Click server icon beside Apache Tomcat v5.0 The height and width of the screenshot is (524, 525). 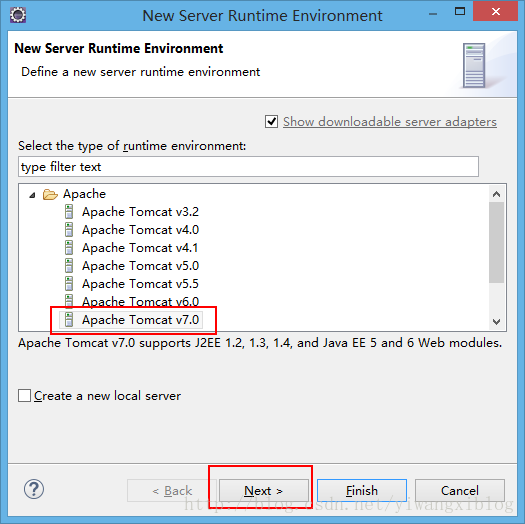[69, 266]
